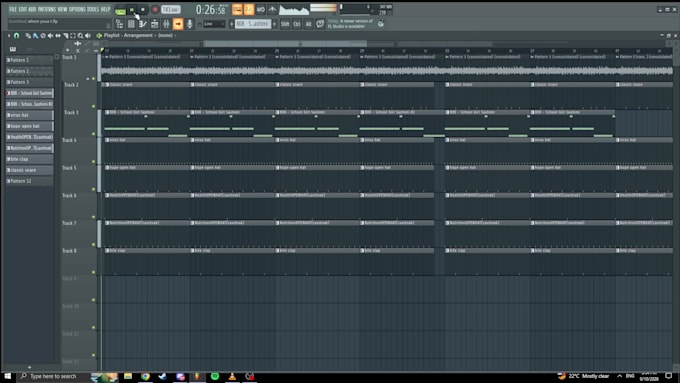Viewport: 680px width, 383px height.
Task: Open the HELP menu
Action: 105,9
